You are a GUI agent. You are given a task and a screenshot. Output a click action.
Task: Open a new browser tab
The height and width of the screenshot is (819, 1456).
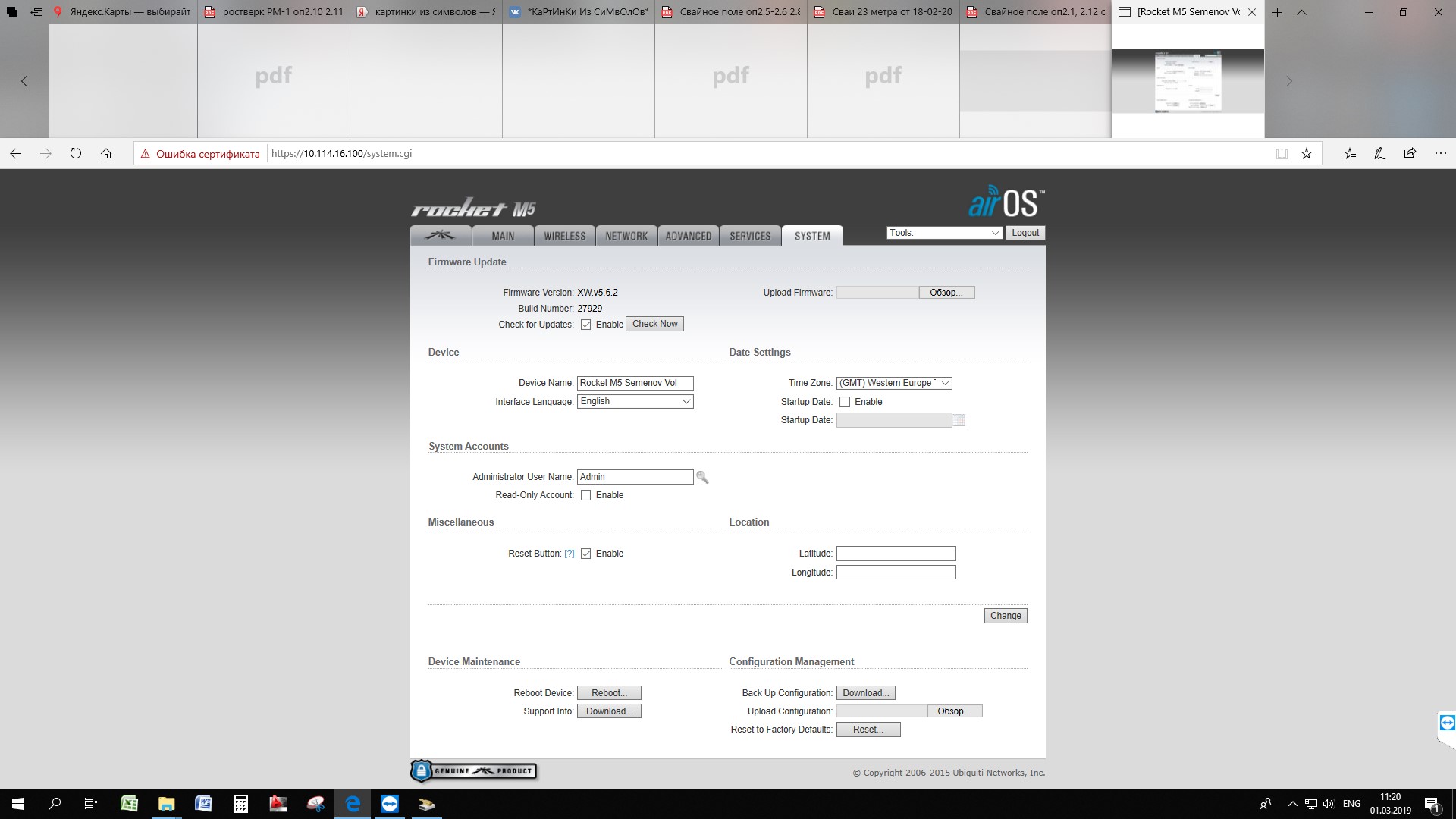[1277, 12]
